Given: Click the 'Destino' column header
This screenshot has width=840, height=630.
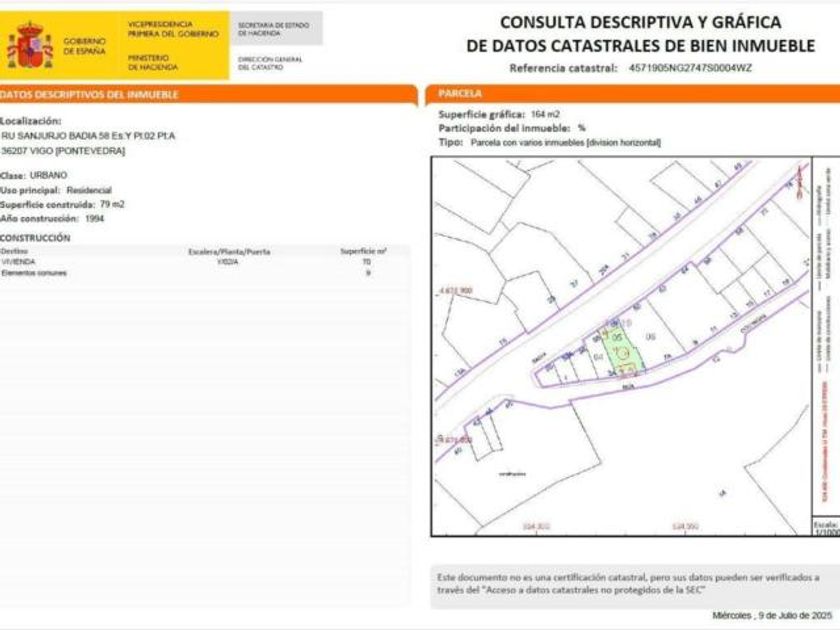Looking at the screenshot, I should click(x=14, y=251).
